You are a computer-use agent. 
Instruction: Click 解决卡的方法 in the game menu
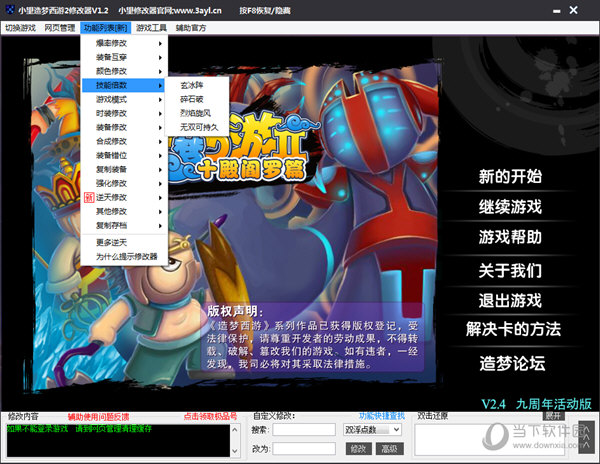pos(513,329)
